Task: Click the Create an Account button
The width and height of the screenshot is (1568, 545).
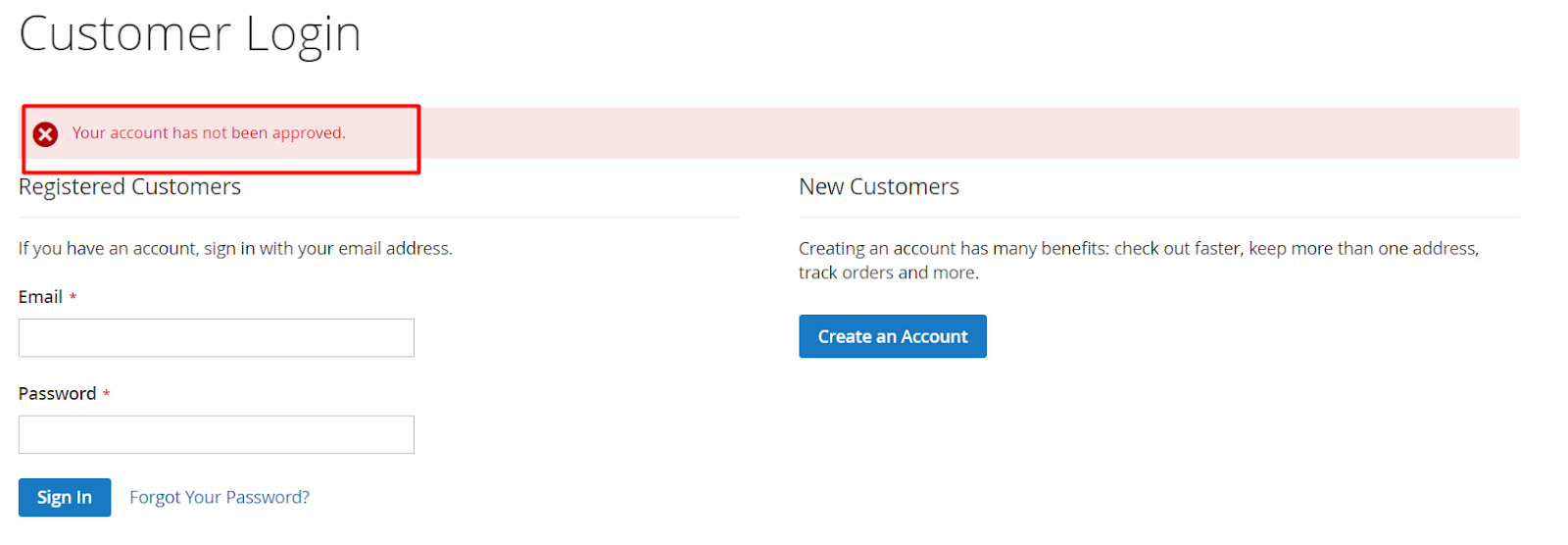Action: pos(892,336)
